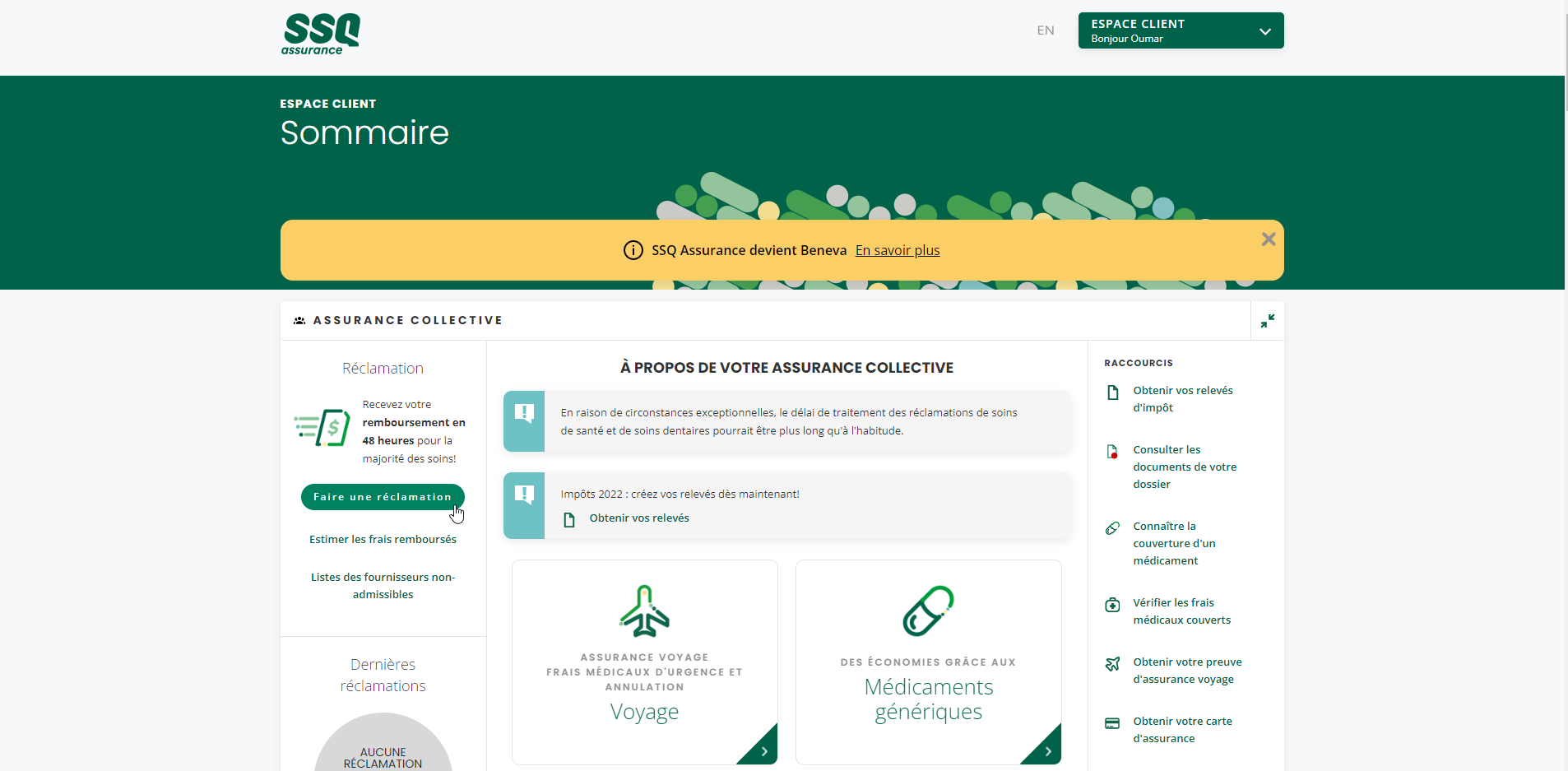The width and height of the screenshot is (1568, 771).
Task: Click the pill Médicaments génériques icon
Action: 929,611
